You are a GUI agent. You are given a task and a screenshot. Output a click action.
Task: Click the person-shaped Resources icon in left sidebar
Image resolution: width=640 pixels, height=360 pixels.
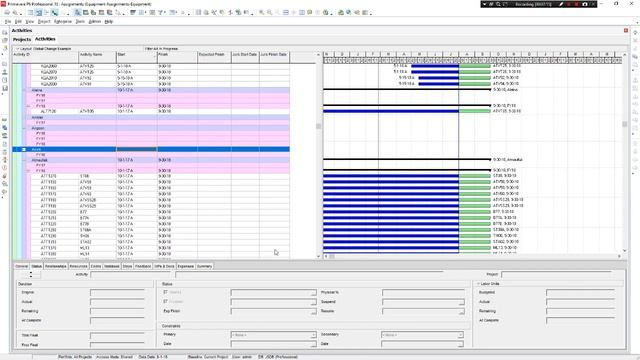(4, 72)
